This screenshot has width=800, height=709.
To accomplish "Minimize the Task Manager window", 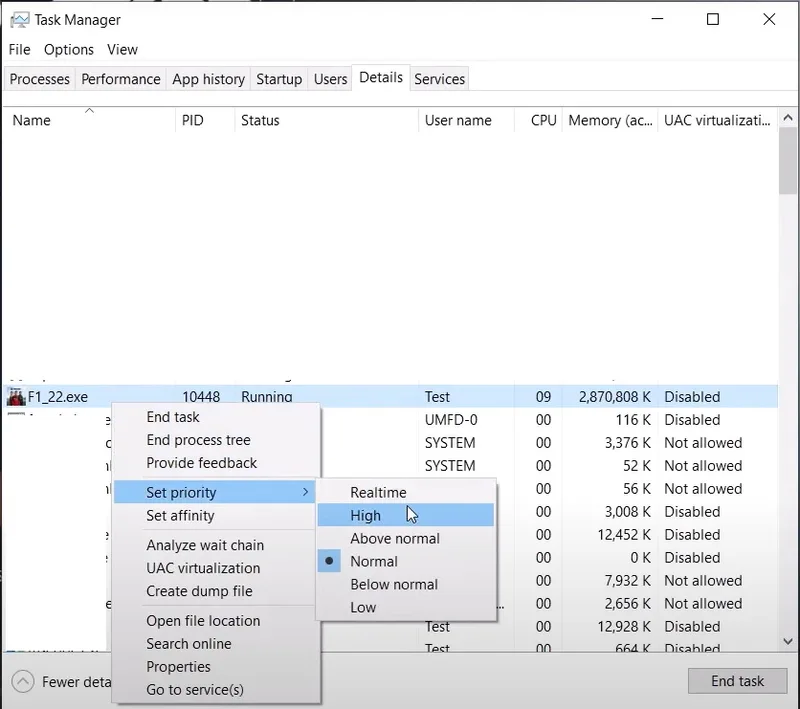I will click(x=657, y=19).
